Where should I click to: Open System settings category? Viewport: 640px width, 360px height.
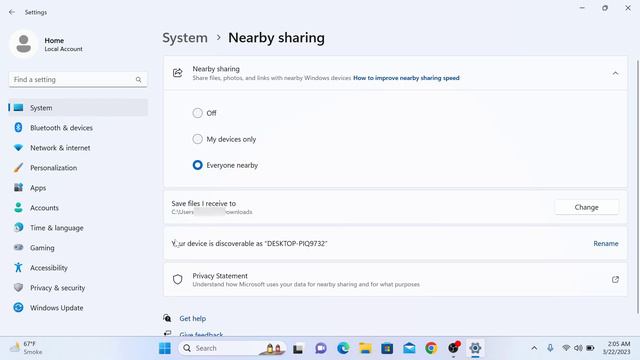78,108
